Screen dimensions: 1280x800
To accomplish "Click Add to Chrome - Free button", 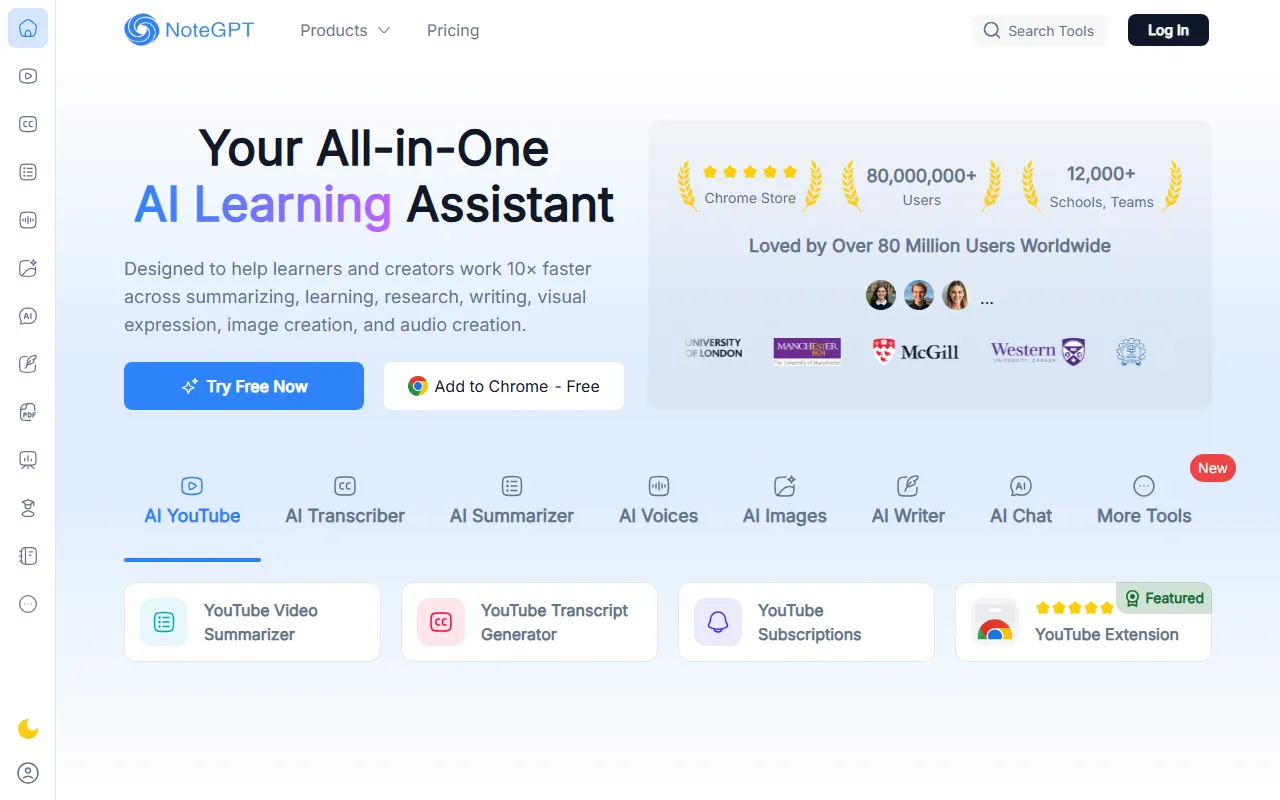I will [504, 386].
